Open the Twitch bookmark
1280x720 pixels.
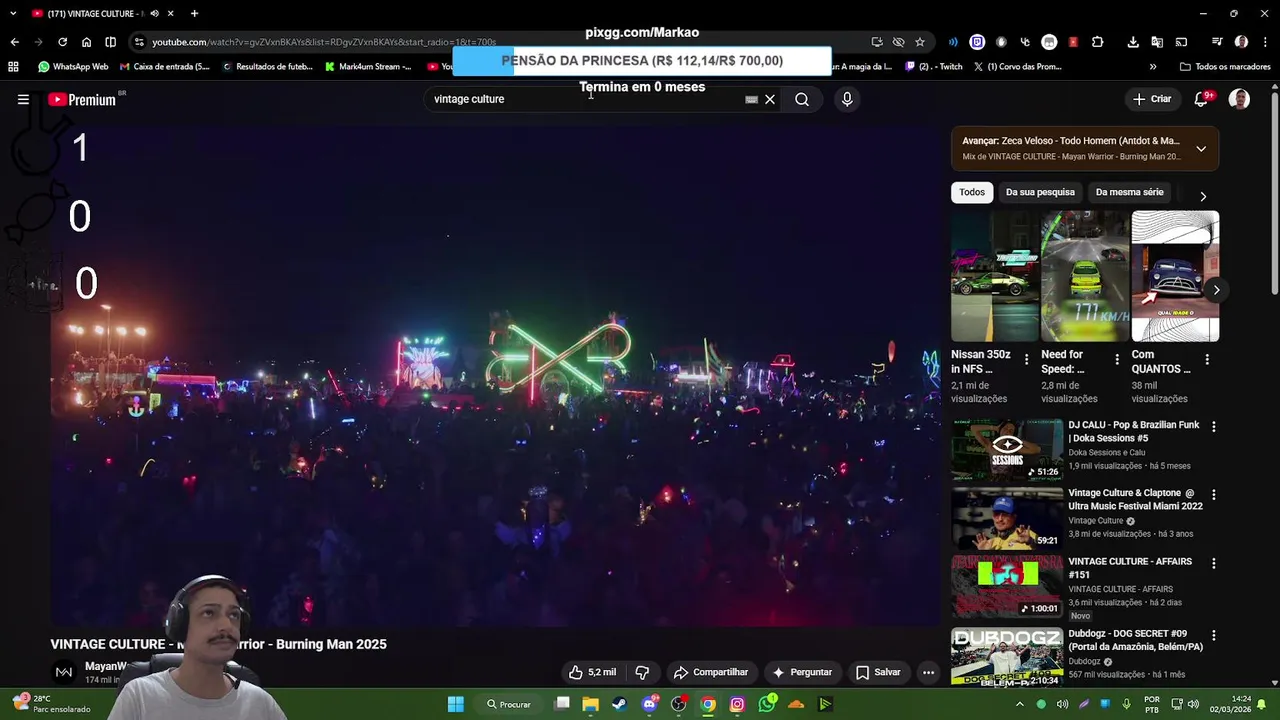934,67
